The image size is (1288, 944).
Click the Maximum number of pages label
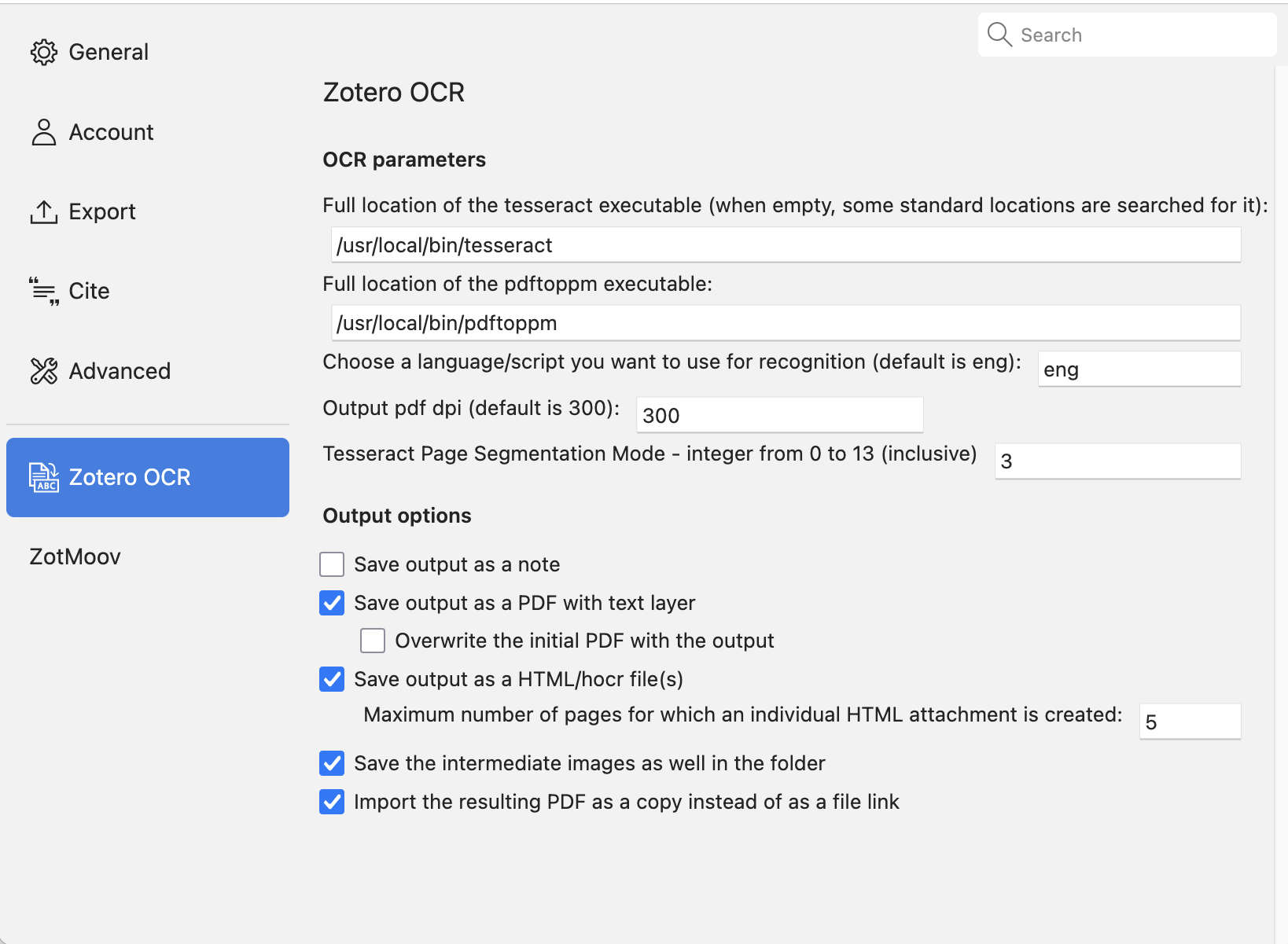point(743,714)
